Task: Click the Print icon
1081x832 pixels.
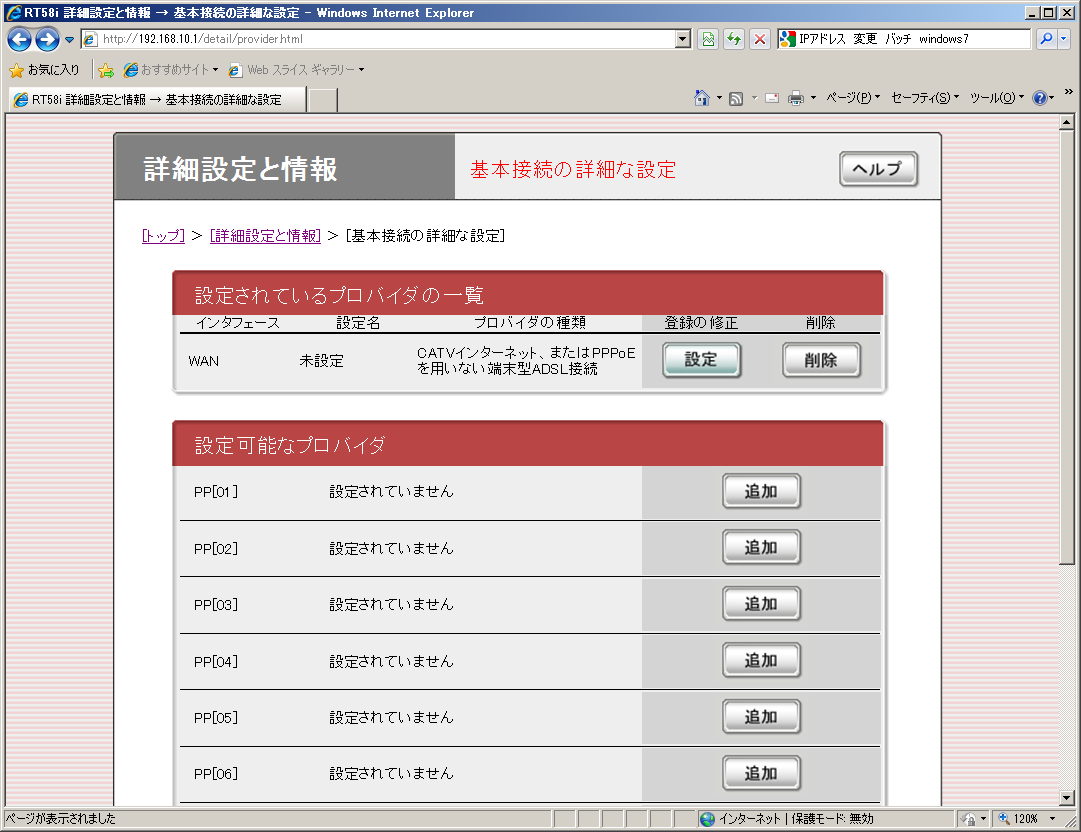Action: pos(796,99)
